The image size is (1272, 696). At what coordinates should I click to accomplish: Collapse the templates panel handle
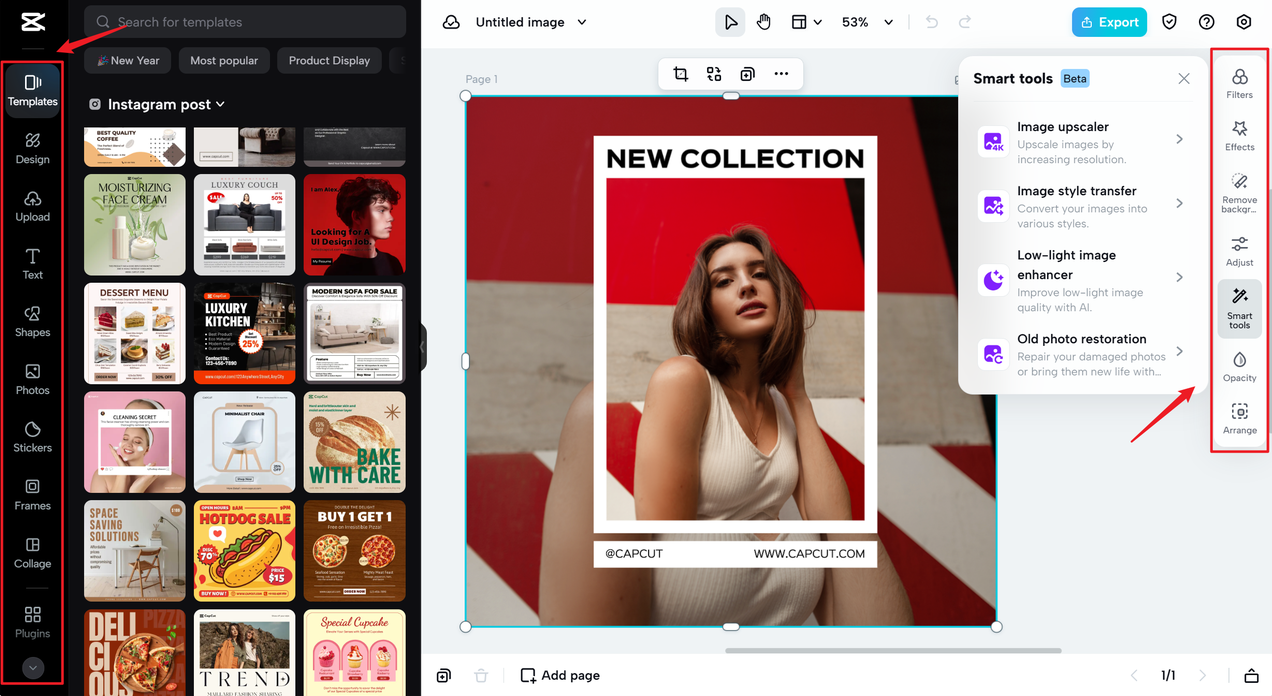tap(422, 347)
